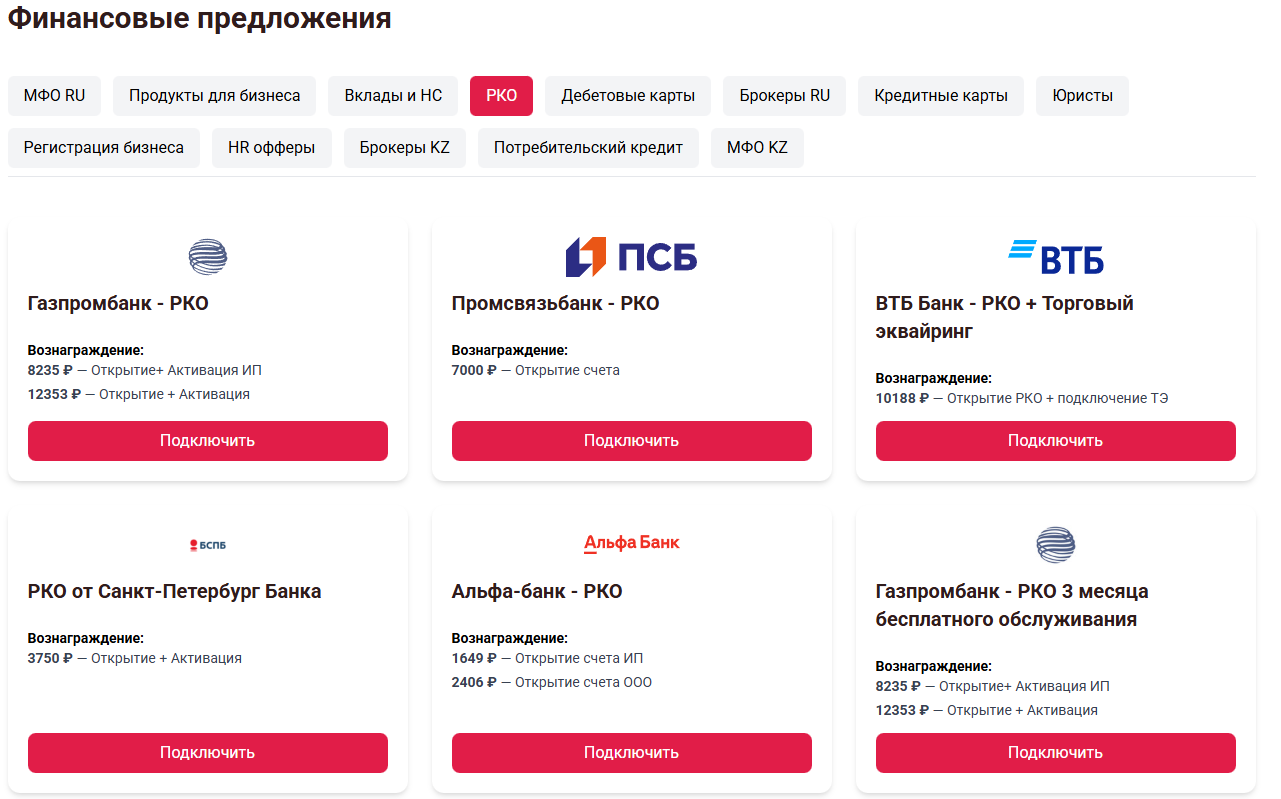
Task: Open the Дебетовые карты tab
Action: point(628,96)
